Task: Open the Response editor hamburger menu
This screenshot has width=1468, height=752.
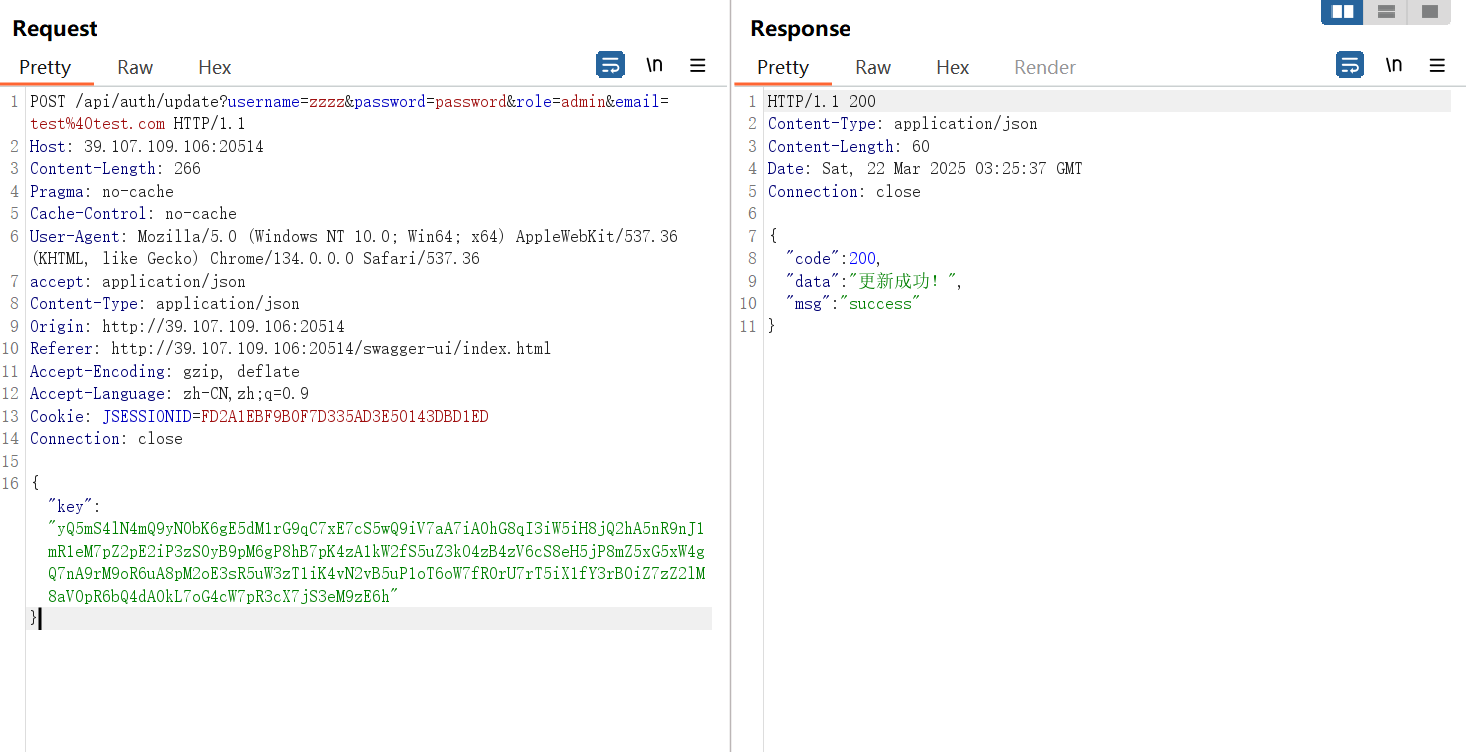Action: [x=1437, y=64]
